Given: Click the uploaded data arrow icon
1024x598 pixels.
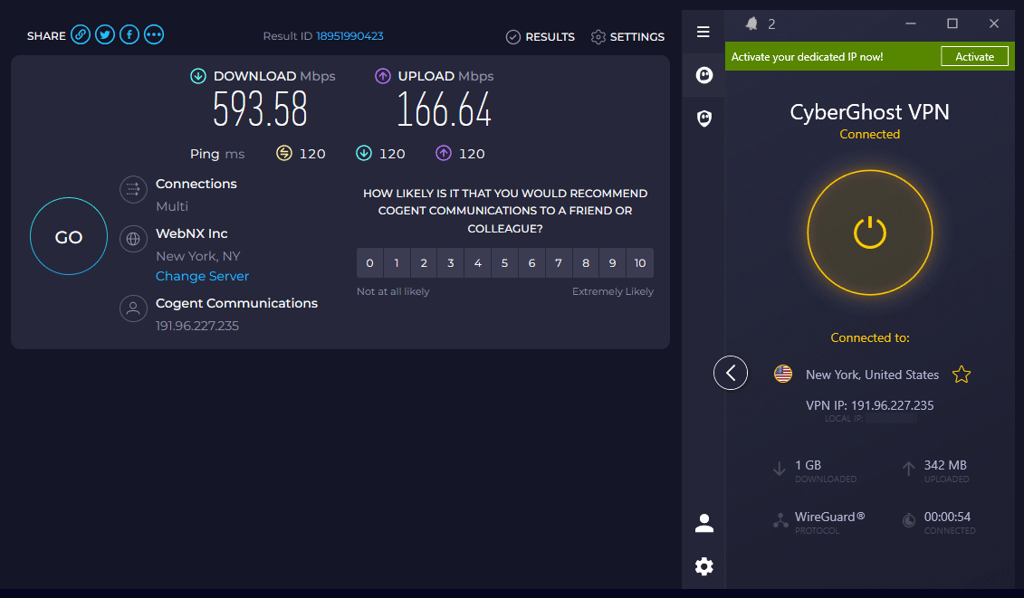Looking at the screenshot, I should coord(908,469).
